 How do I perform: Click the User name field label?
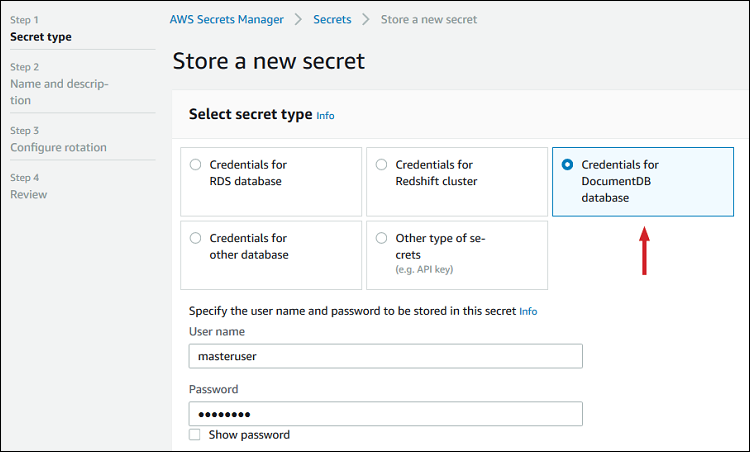(x=217, y=331)
